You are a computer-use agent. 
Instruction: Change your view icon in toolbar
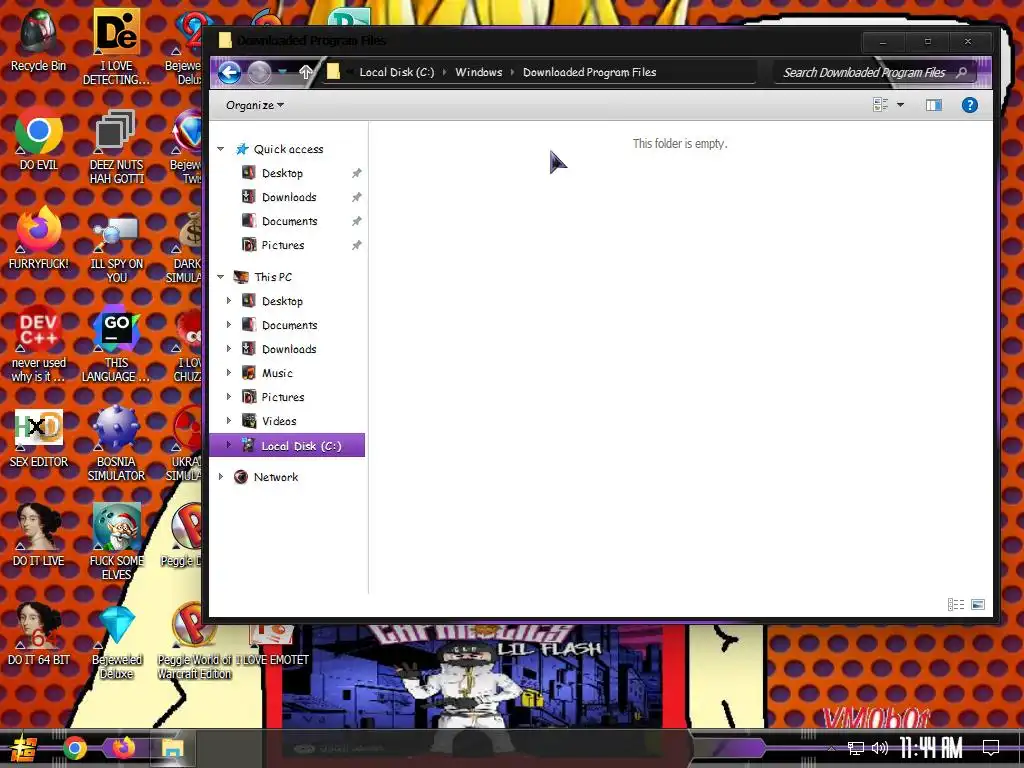pyautogui.click(x=880, y=104)
